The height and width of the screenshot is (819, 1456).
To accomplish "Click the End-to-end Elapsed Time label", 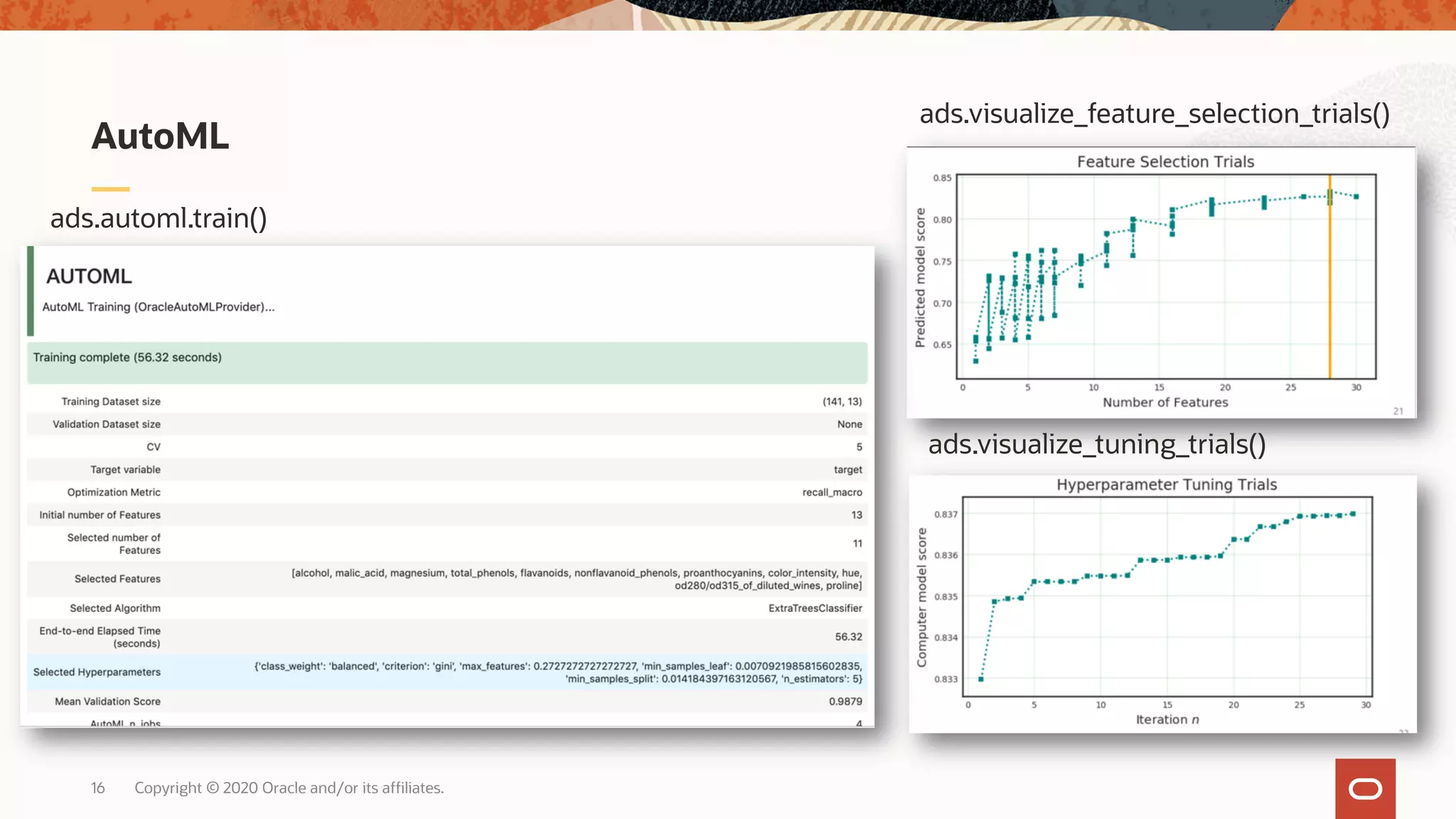I will [100, 637].
